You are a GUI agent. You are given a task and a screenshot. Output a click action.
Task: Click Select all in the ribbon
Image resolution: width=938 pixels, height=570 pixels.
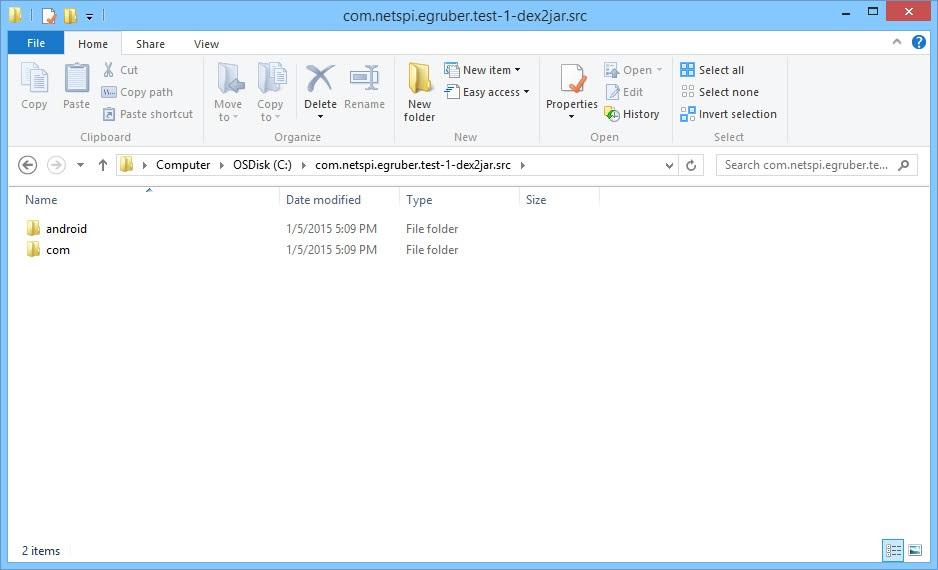712,70
